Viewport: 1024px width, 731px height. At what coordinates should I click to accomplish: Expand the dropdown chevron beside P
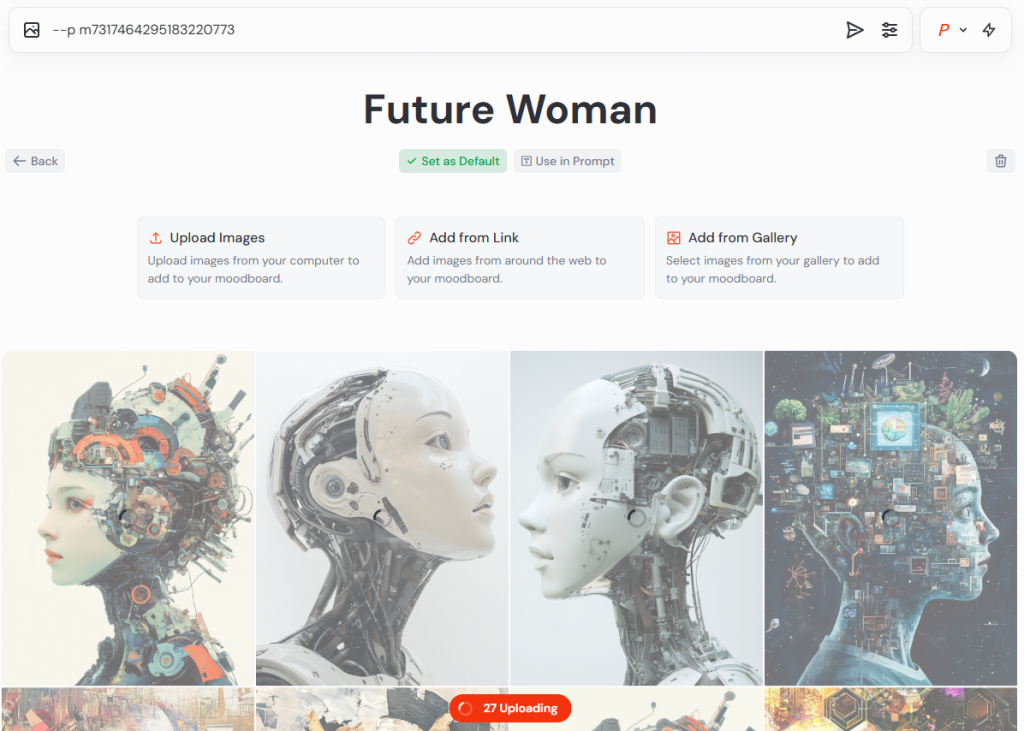tap(963, 30)
